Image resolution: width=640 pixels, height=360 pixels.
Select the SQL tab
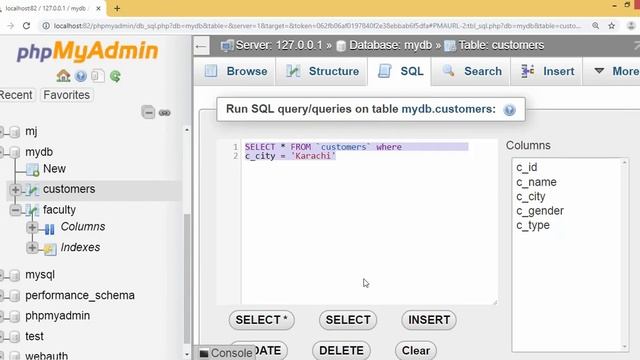400,71
